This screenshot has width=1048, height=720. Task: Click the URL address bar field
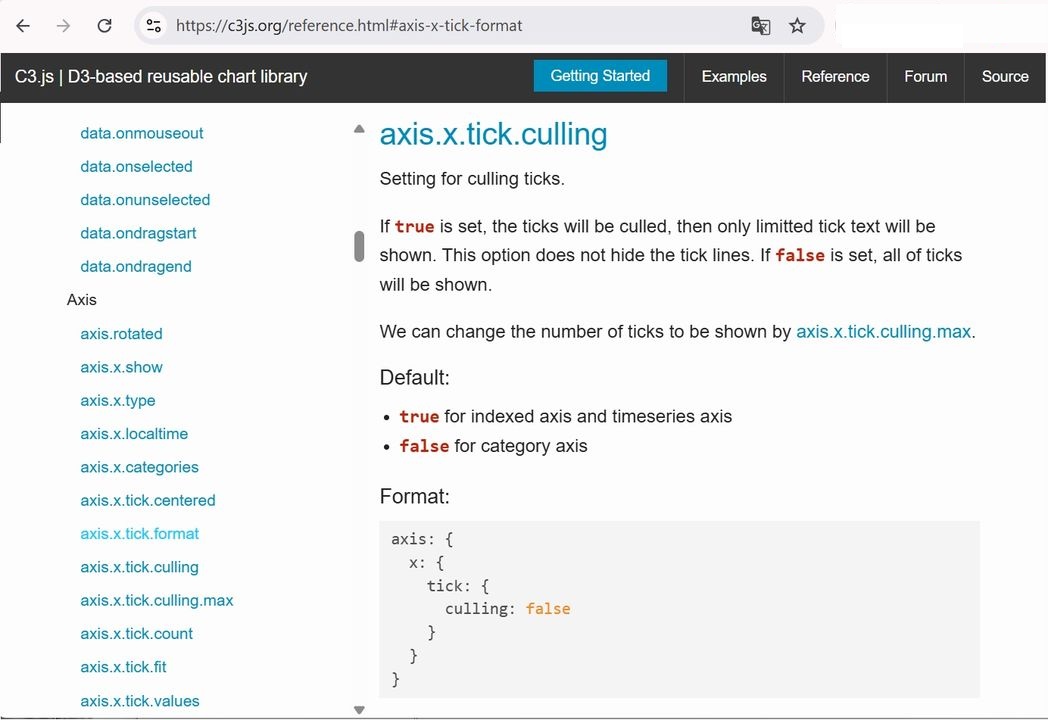tap(450, 26)
